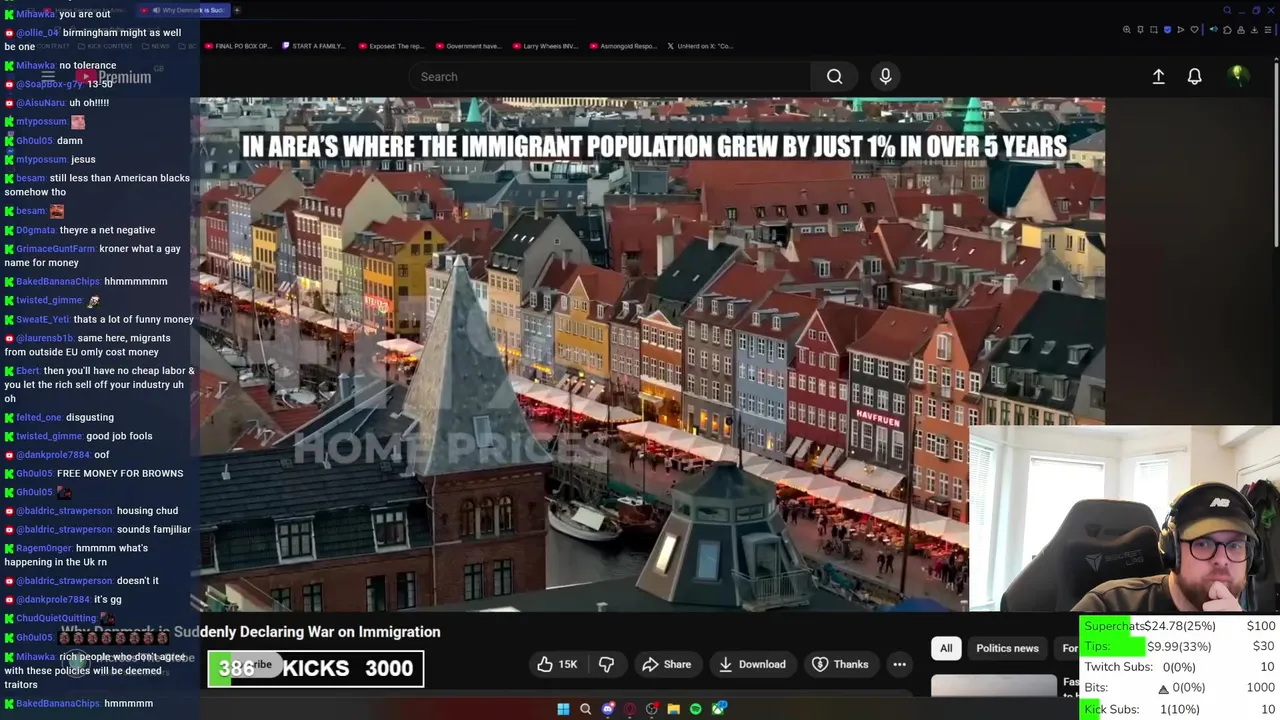Open UnHerd on X bookmark

[x=700, y=46]
